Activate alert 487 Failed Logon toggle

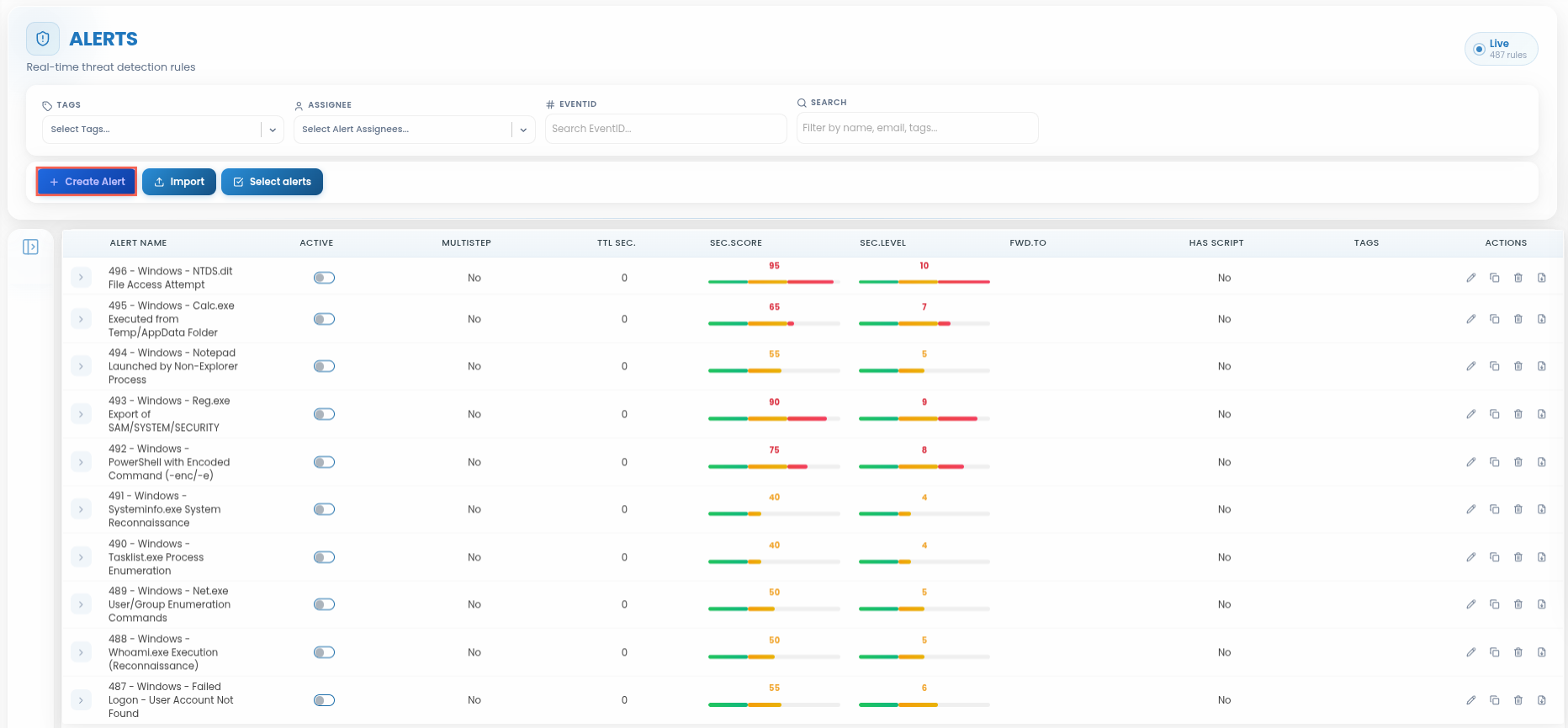(324, 700)
